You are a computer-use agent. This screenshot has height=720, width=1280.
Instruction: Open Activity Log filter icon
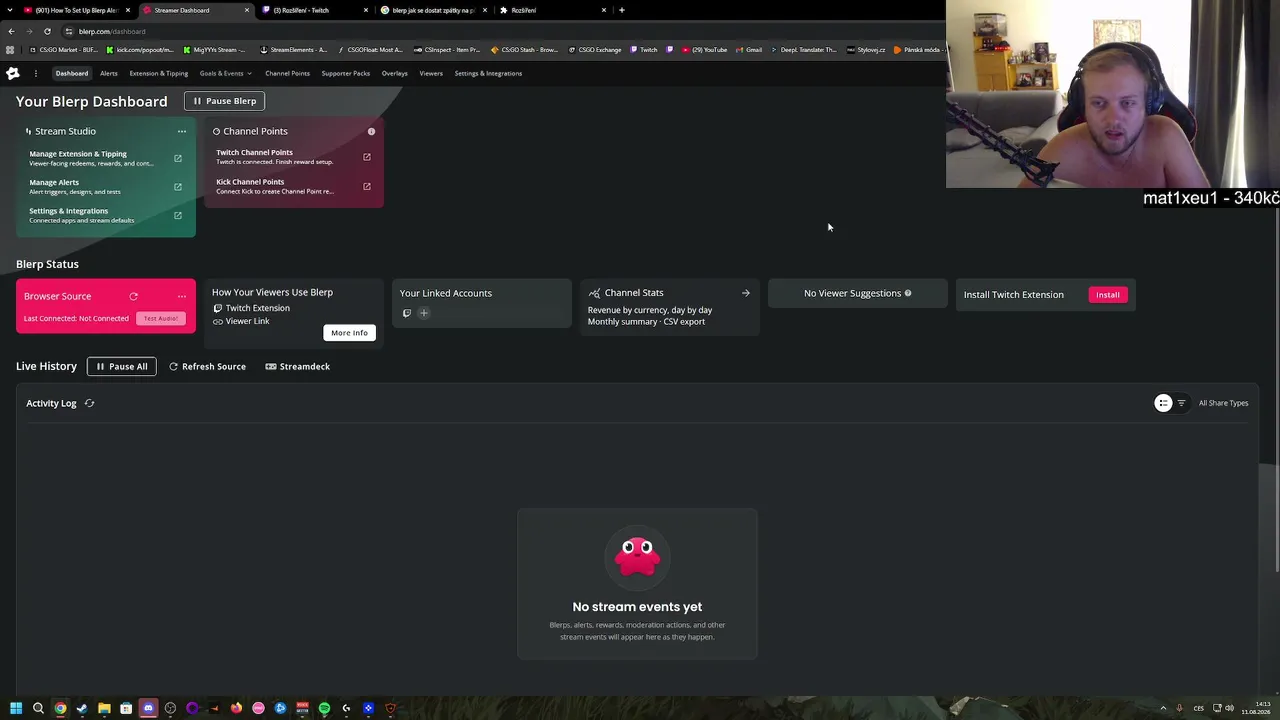[x=1181, y=403]
